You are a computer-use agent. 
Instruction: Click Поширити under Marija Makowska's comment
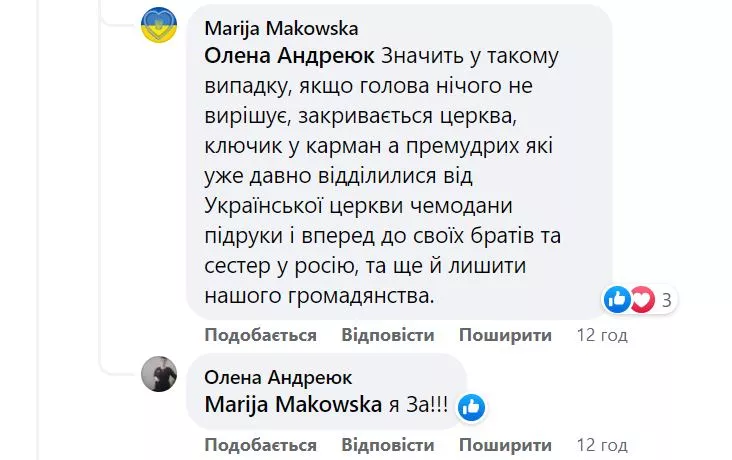[506, 335]
